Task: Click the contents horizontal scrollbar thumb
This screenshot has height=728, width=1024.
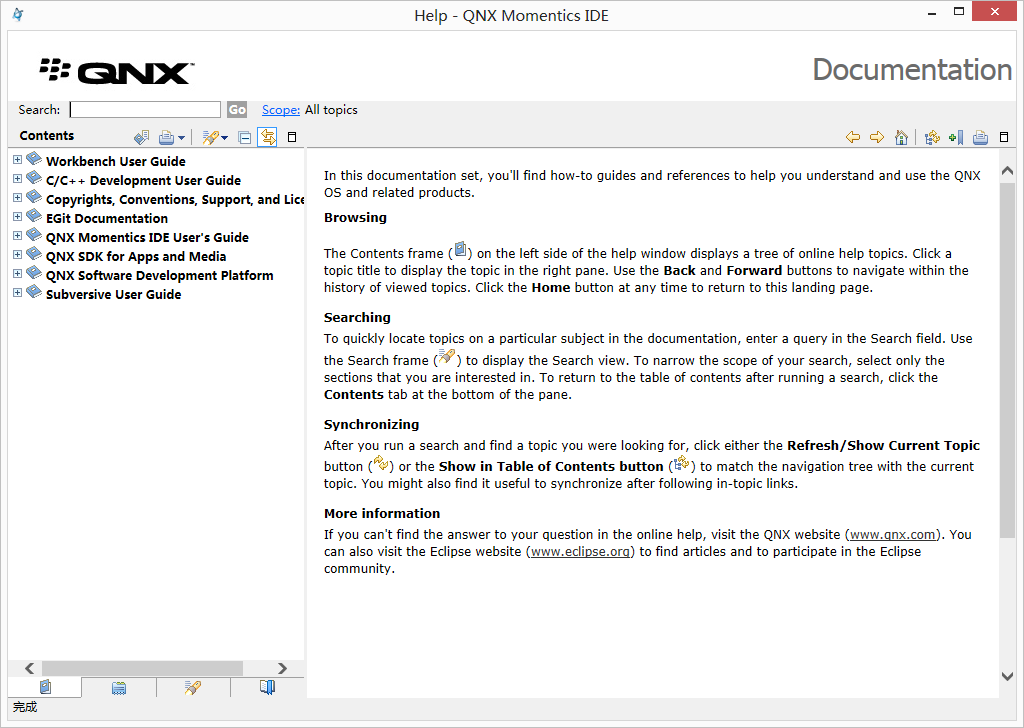Action: click(142, 668)
